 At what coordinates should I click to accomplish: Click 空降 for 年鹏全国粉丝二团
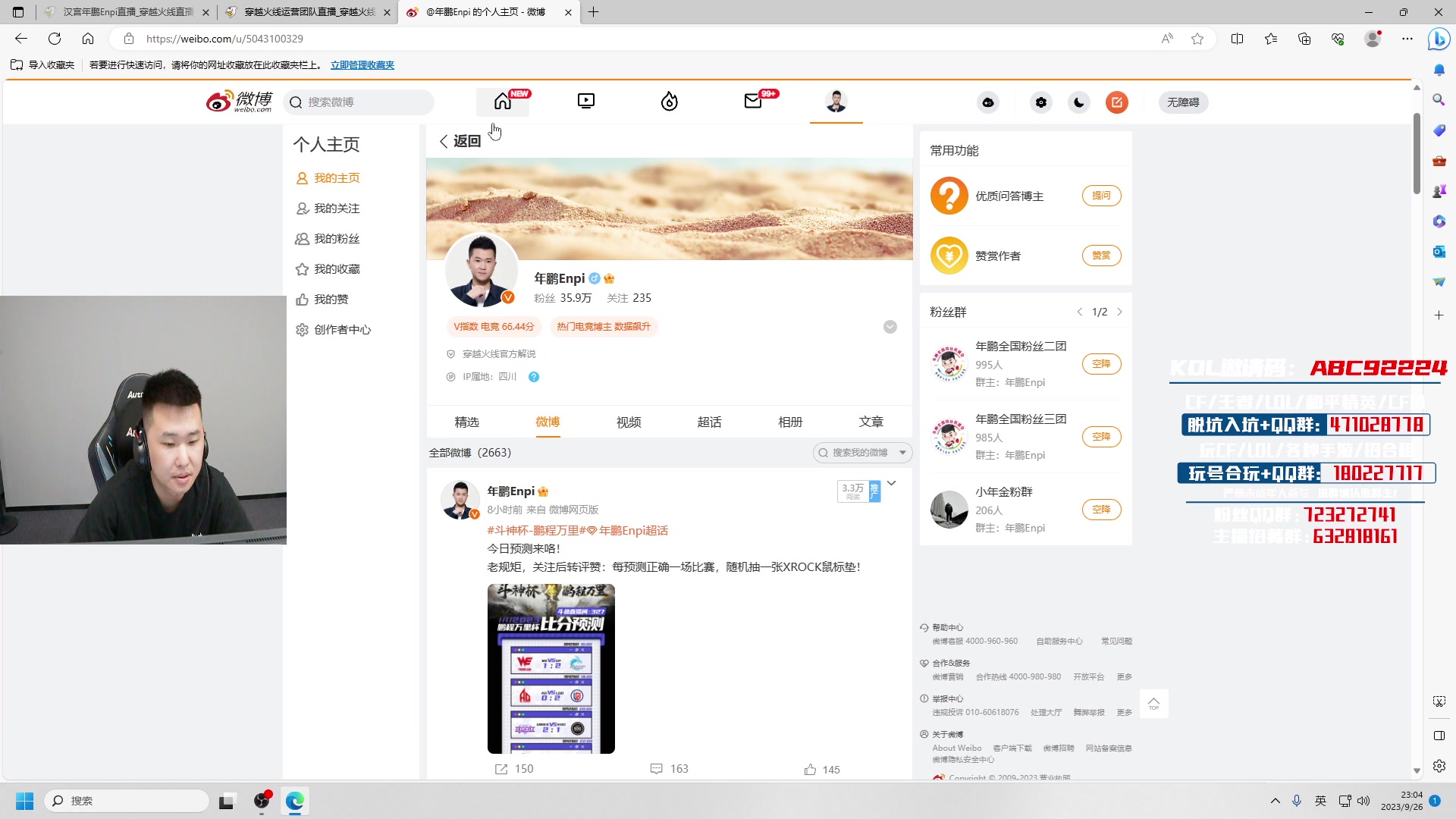(1101, 364)
